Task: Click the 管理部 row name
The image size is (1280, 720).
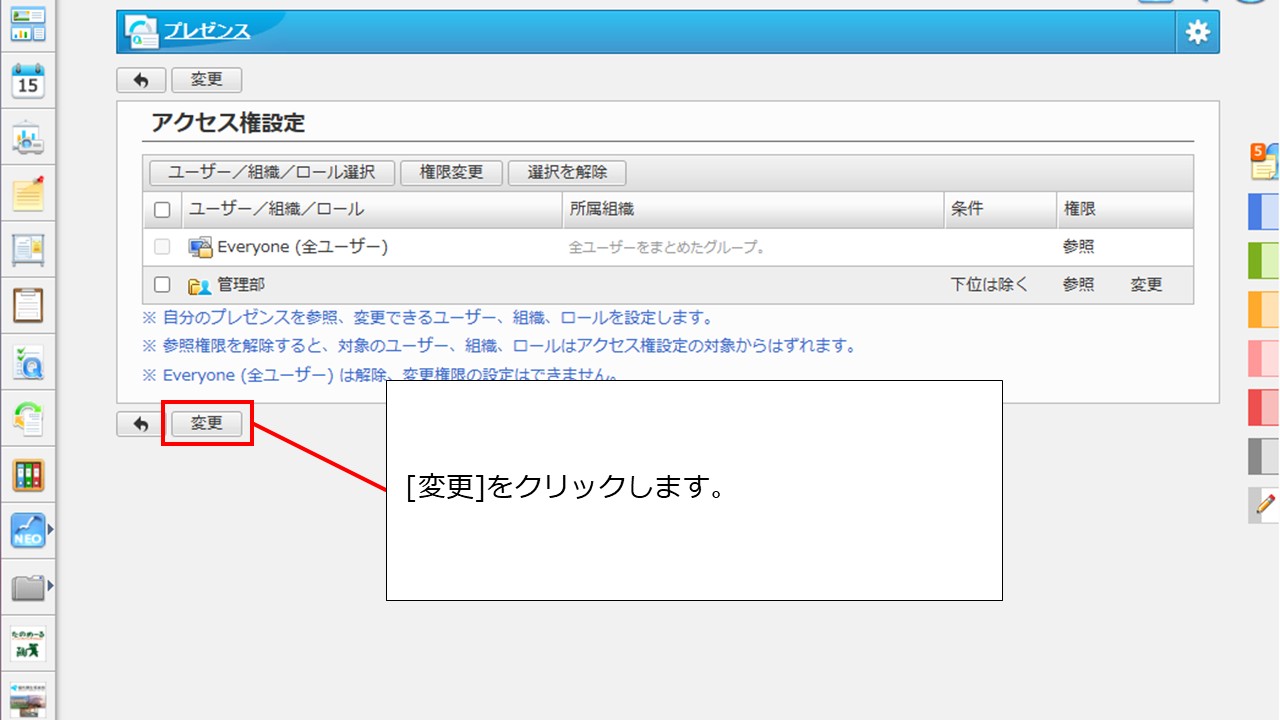Action: point(241,285)
